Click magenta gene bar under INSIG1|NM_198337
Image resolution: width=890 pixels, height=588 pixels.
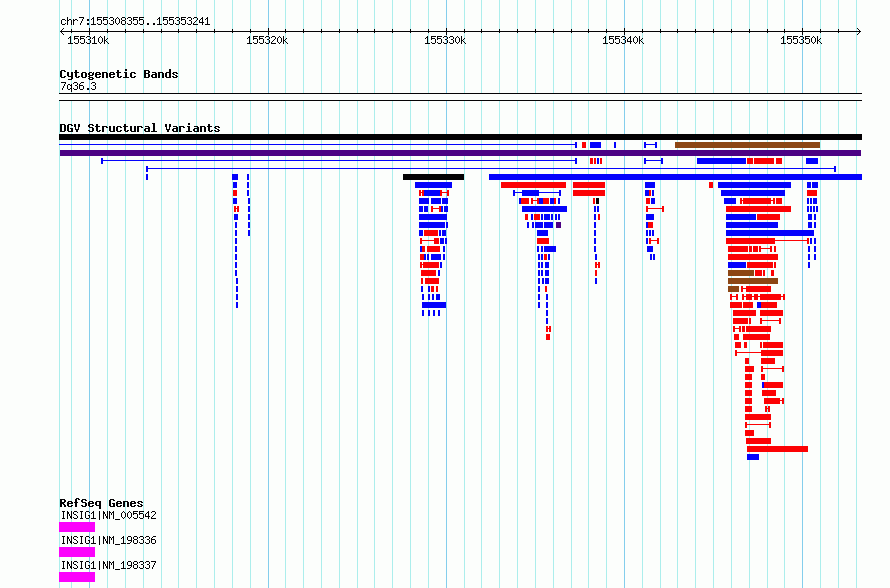(77, 577)
